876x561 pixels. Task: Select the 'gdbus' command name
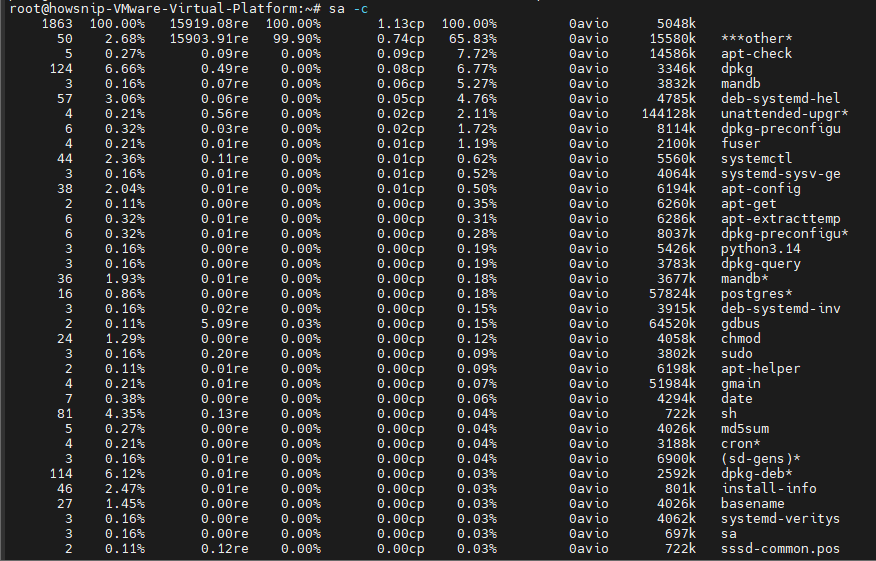pyautogui.click(x=740, y=324)
